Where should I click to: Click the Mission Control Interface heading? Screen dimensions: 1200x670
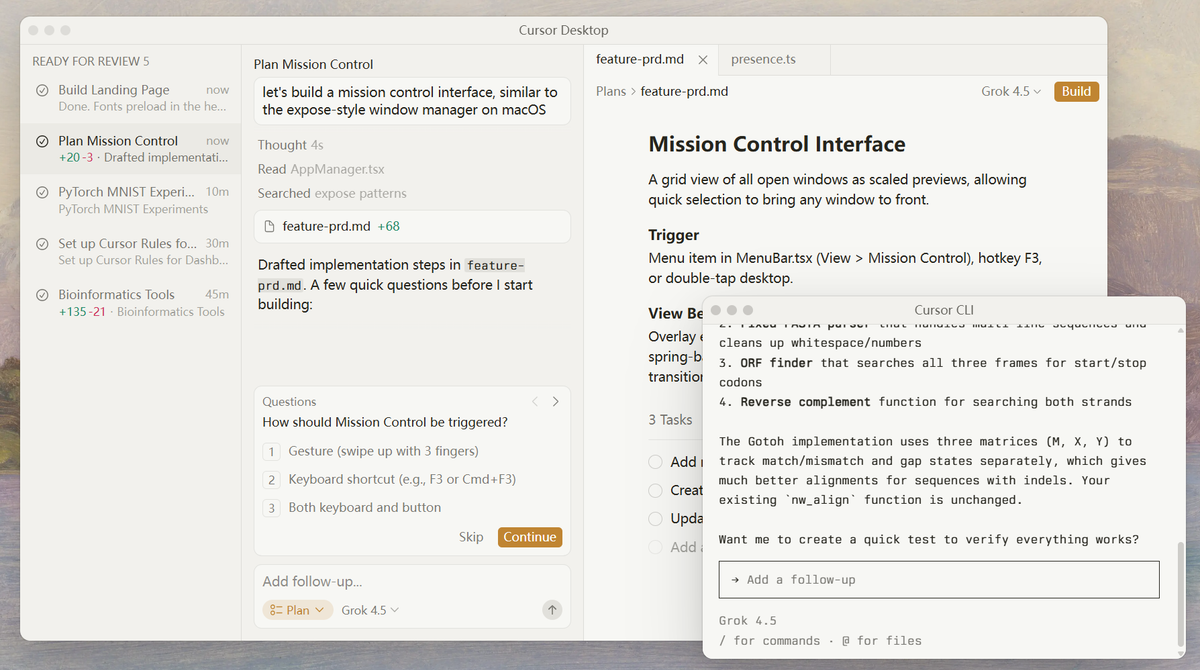coord(777,144)
